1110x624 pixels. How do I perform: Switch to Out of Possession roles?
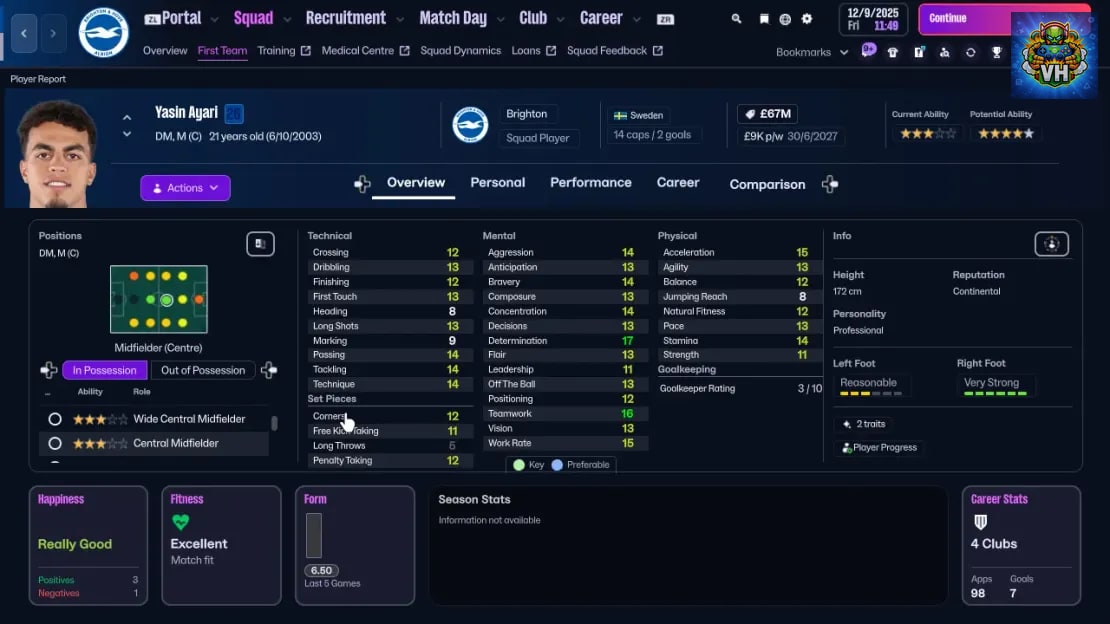tap(202, 370)
